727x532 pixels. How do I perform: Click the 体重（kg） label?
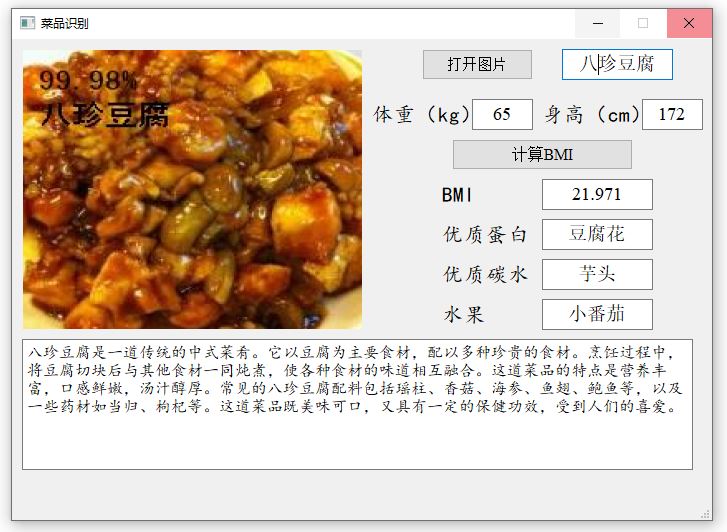coord(421,114)
